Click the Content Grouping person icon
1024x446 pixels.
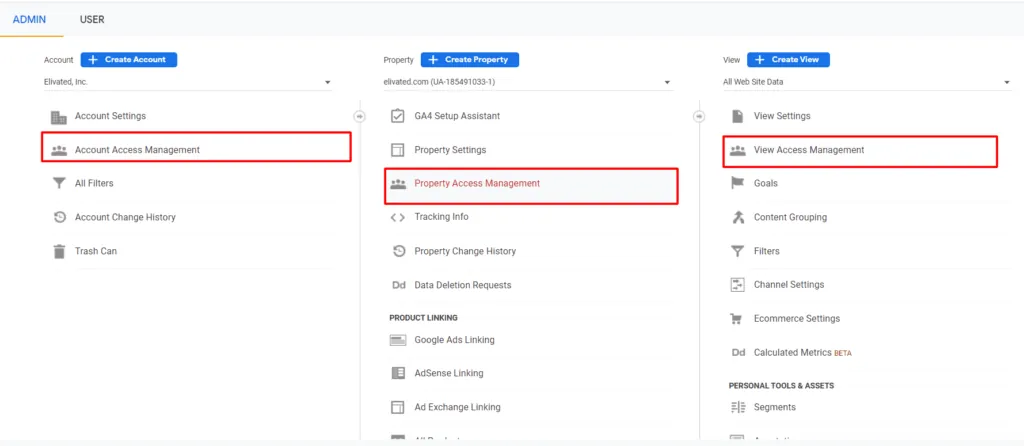coord(738,217)
